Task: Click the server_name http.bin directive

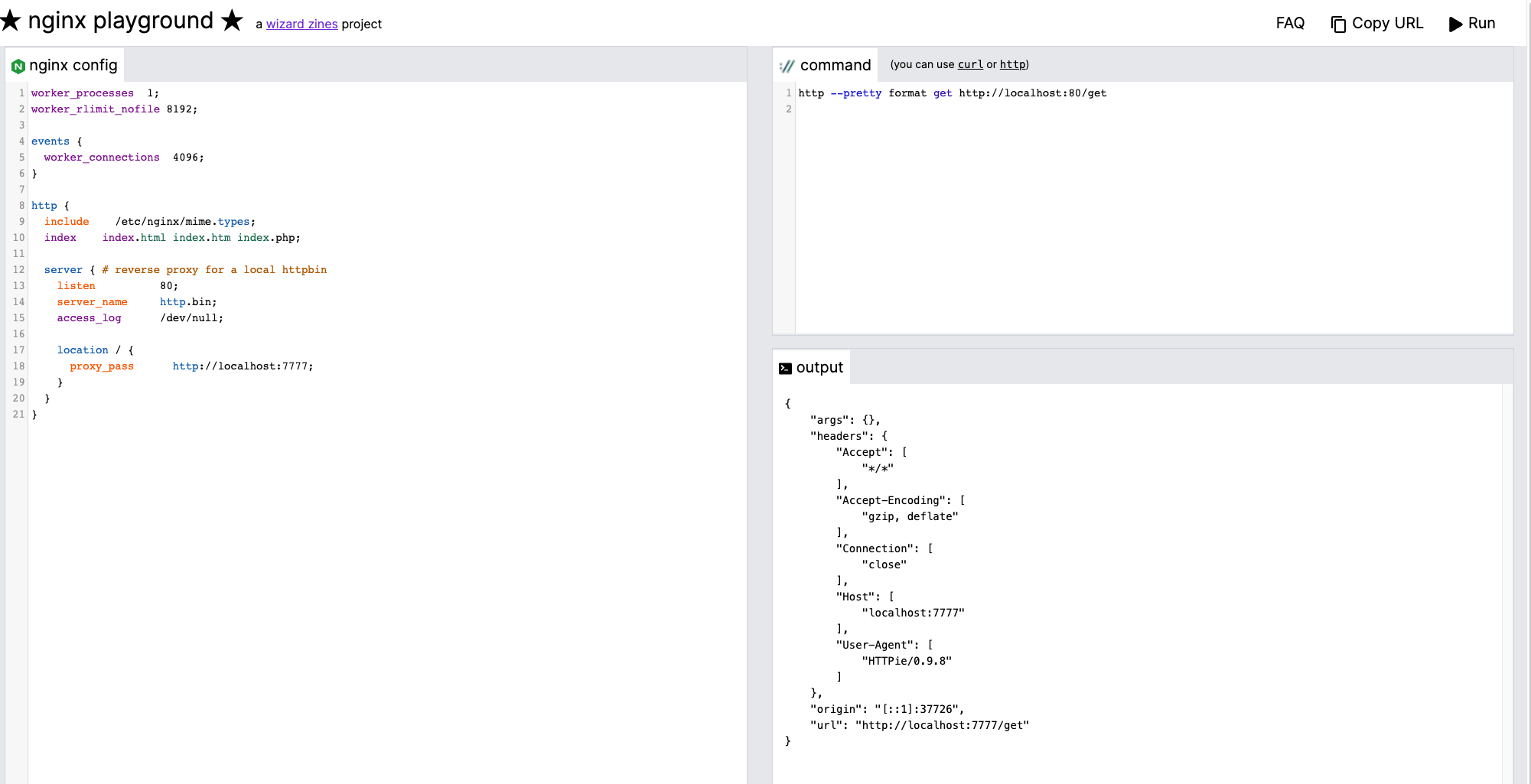Action: (137, 302)
